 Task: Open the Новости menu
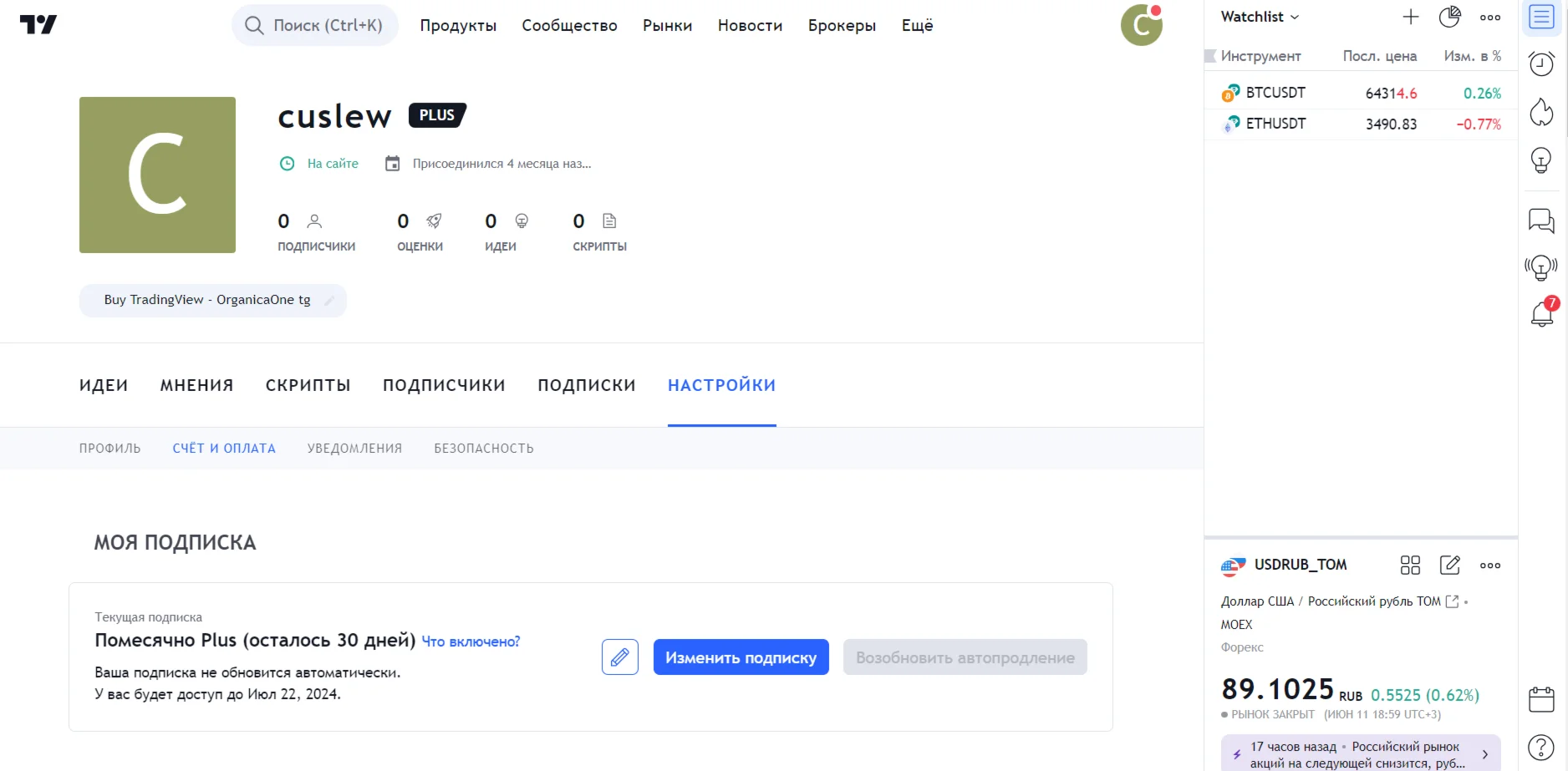pos(751,26)
